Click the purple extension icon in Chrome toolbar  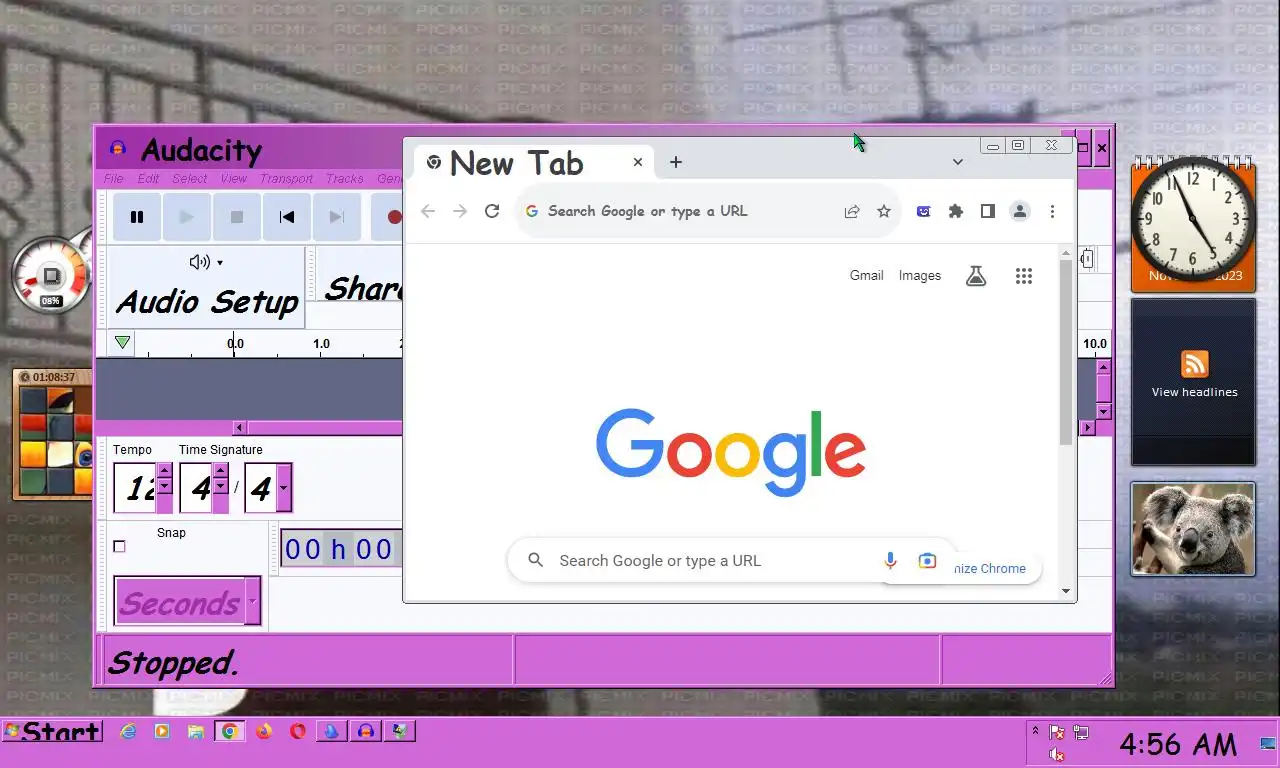924,211
